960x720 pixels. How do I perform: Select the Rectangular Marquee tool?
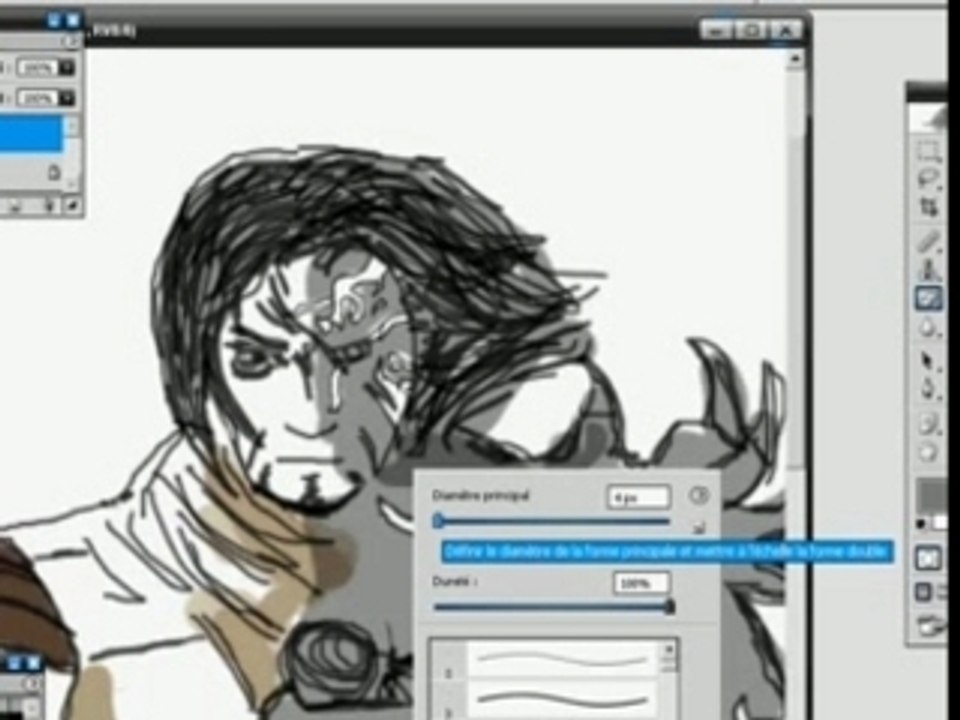click(x=929, y=151)
